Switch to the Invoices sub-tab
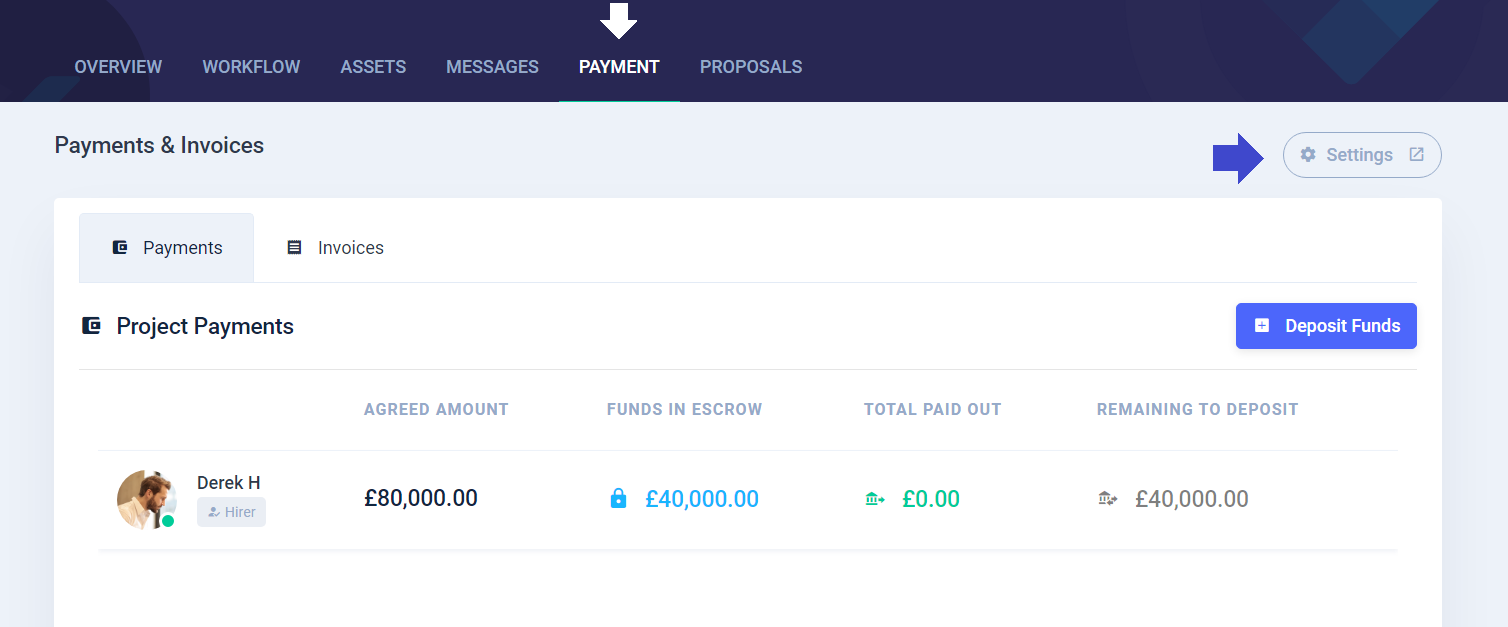This screenshot has width=1508, height=627. pos(336,247)
